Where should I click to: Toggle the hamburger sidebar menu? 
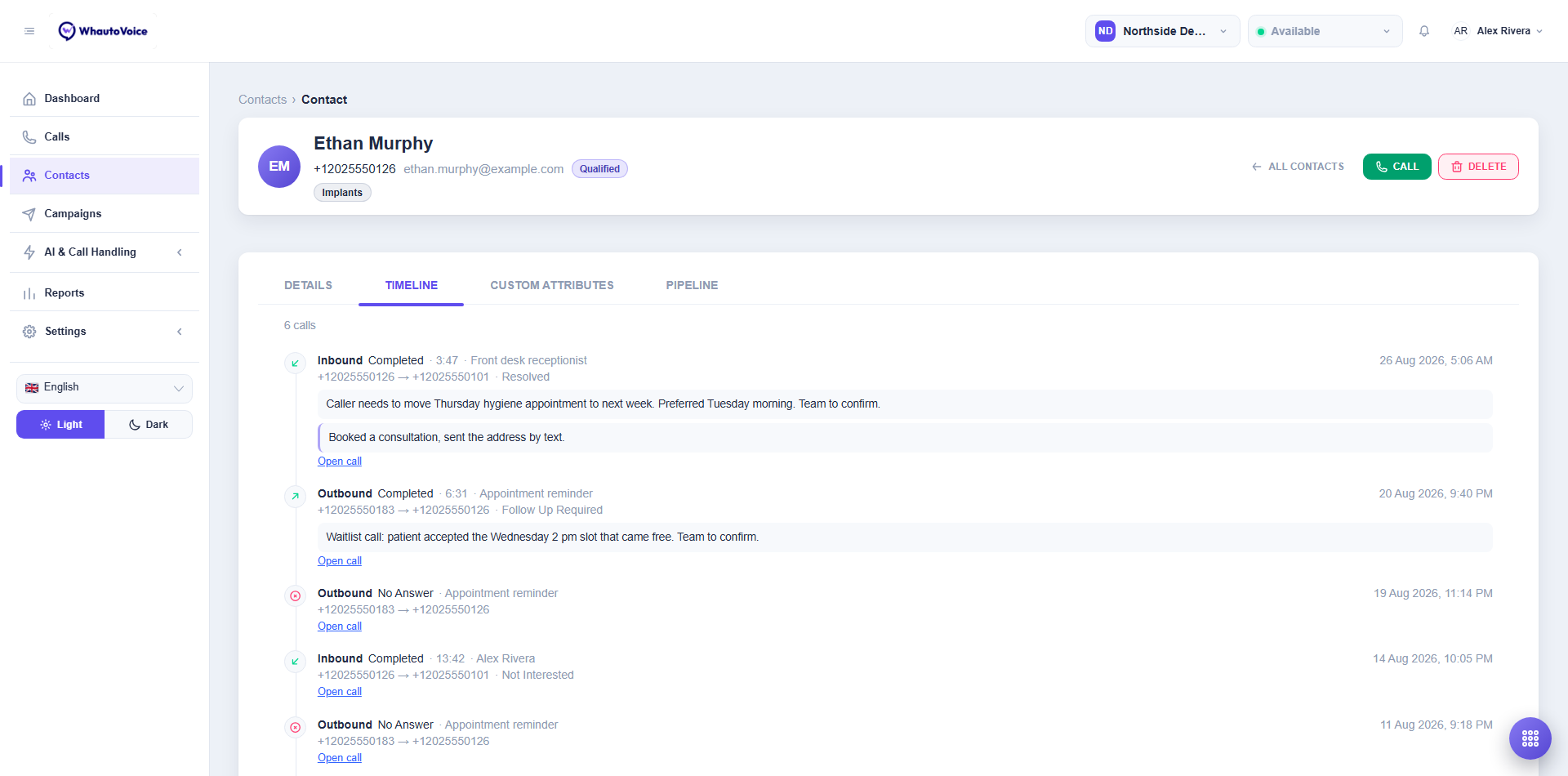click(x=29, y=31)
